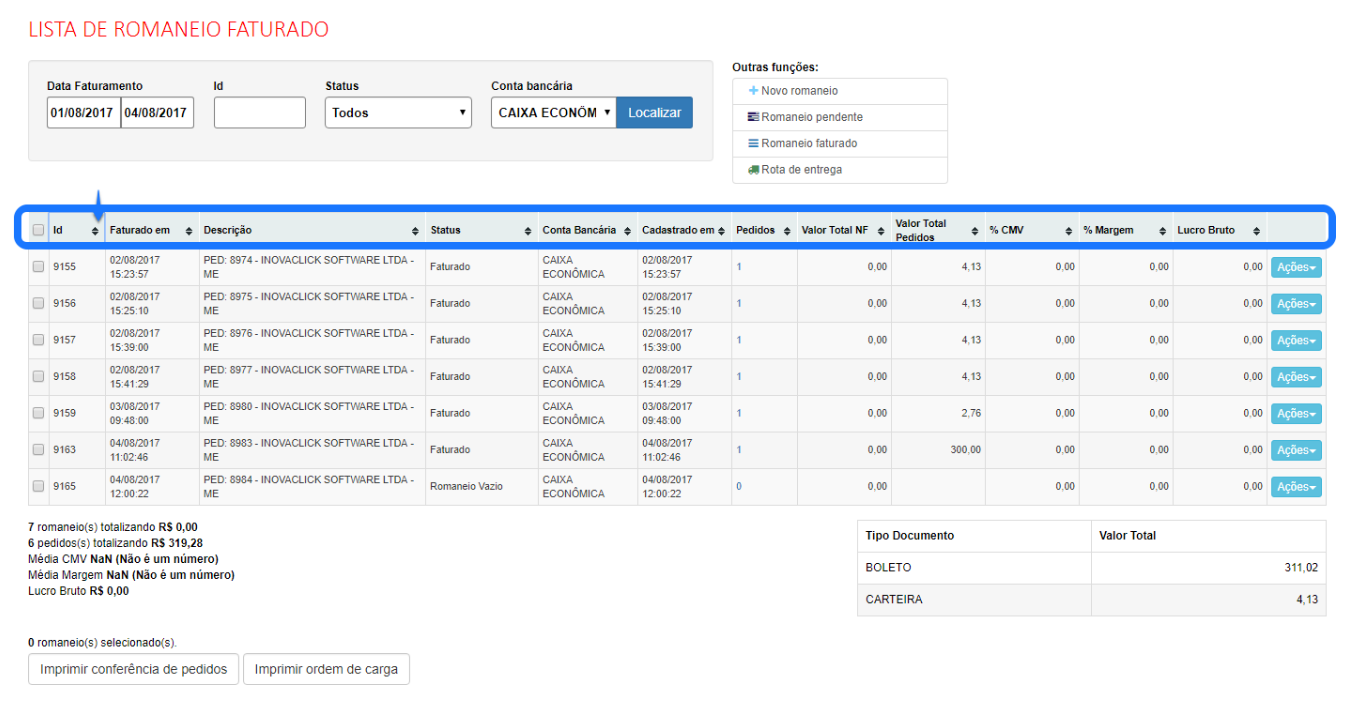Open pedidos link for romaneio 9159

pyautogui.click(x=739, y=413)
